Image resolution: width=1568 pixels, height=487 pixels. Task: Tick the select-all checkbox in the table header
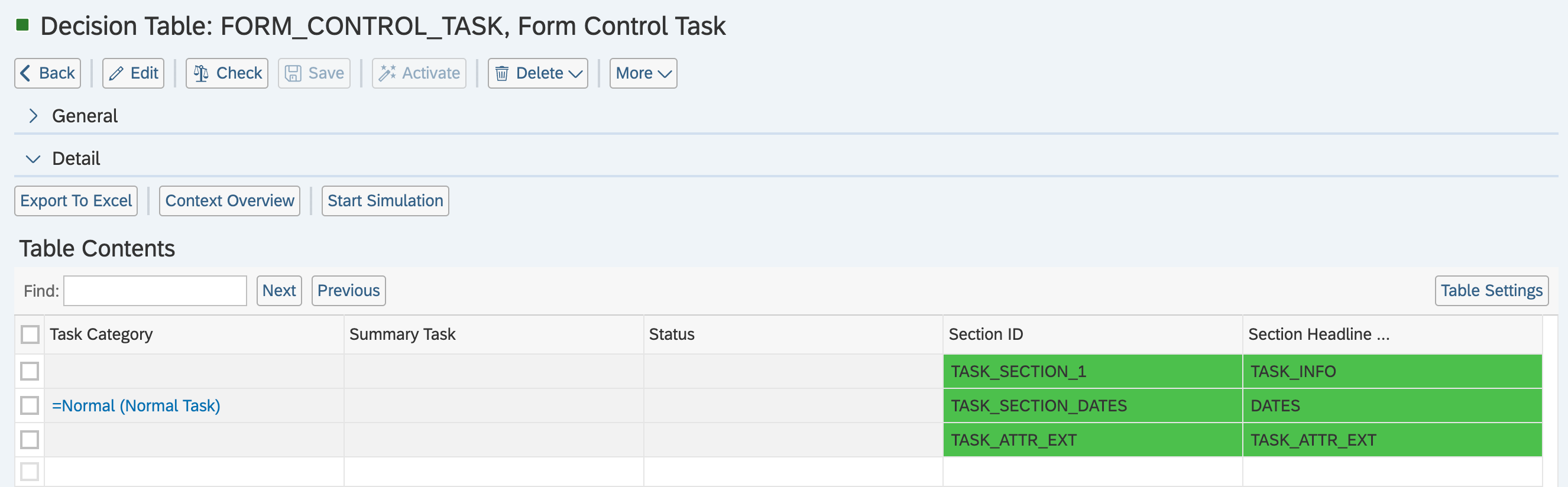point(30,334)
